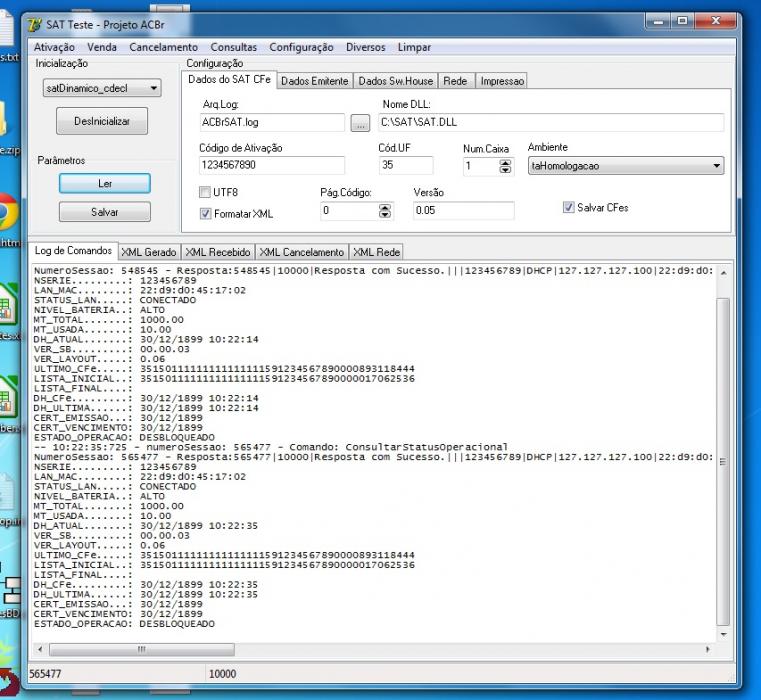Screen dimensions: 761x700
Task: Click the log's vertical scrollbar down arrow
Action: click(x=723, y=634)
